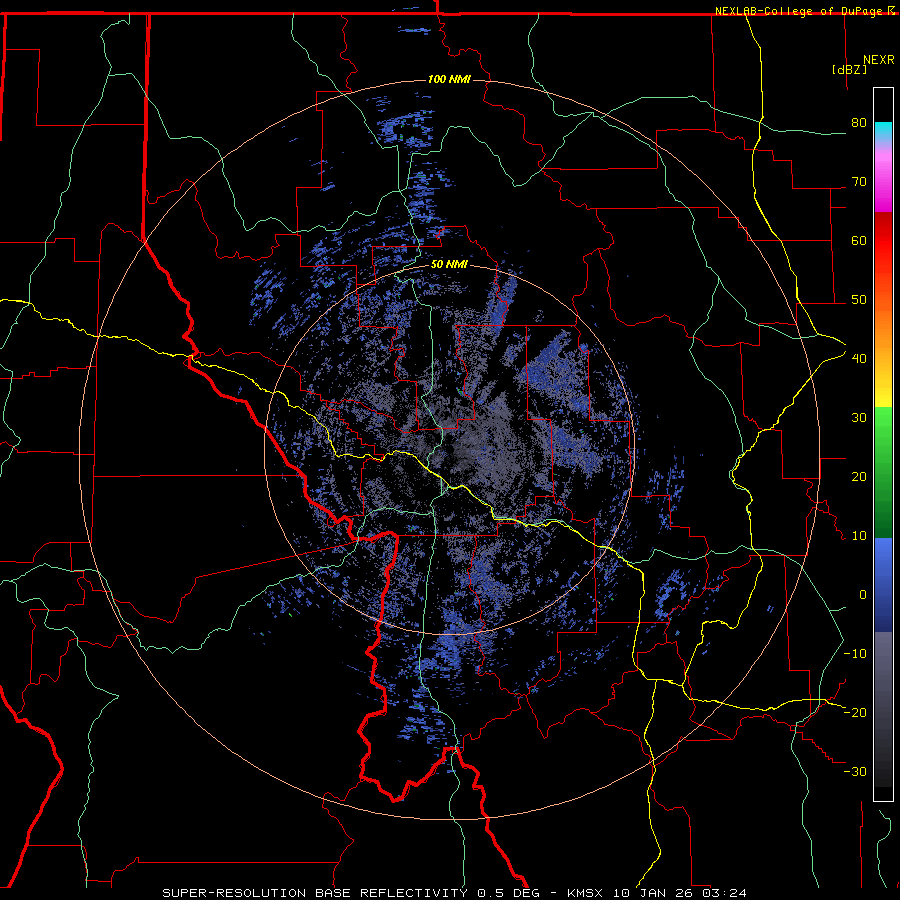Click the cyan segment of the color bar
Screen dimensions: 900x900
(x=883, y=132)
